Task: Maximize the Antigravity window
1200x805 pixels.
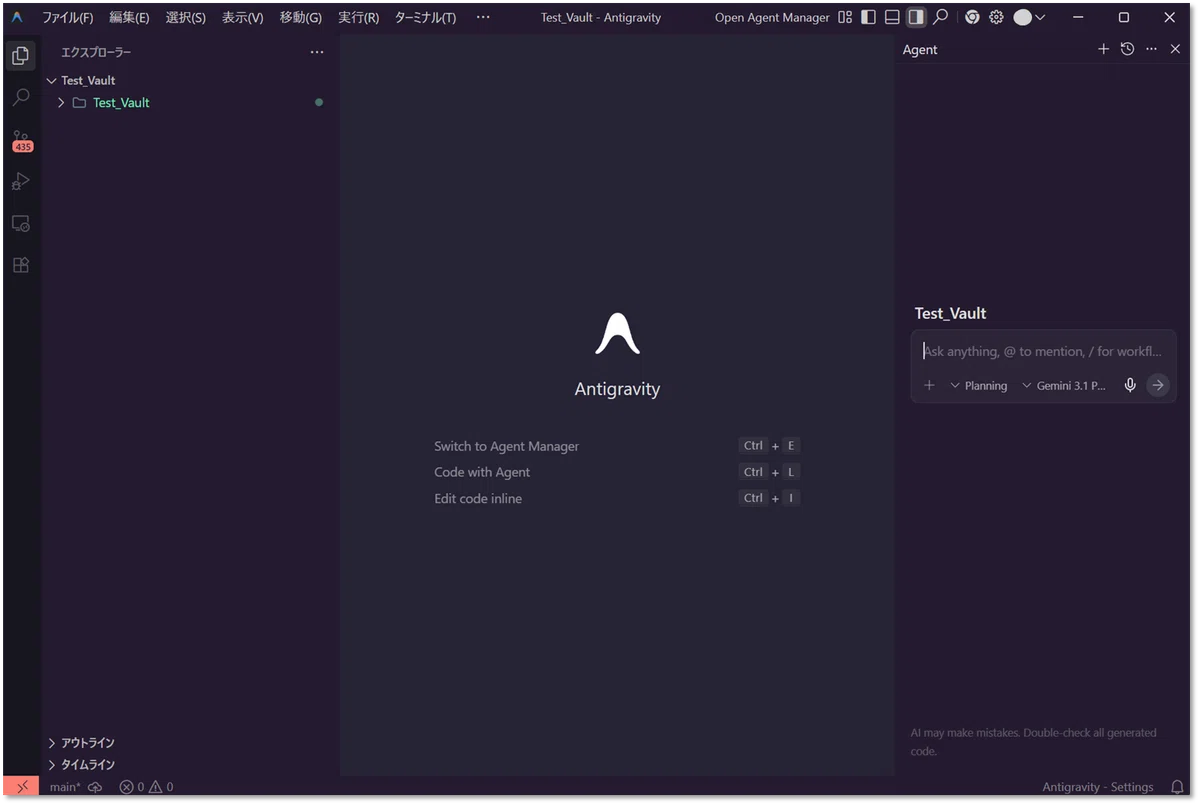Action: (x=1124, y=17)
